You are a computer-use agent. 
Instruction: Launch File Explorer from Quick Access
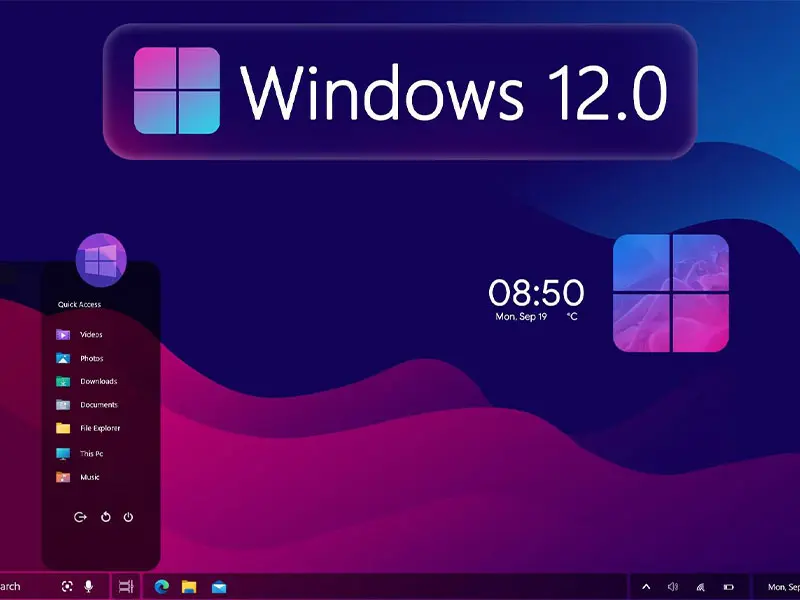[x=88, y=428]
